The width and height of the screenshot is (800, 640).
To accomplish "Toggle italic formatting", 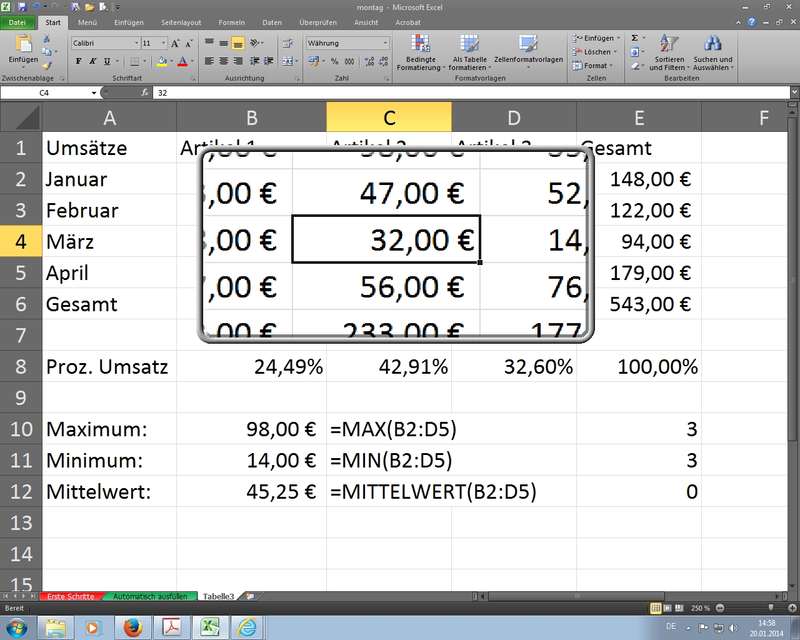I will [x=92, y=61].
